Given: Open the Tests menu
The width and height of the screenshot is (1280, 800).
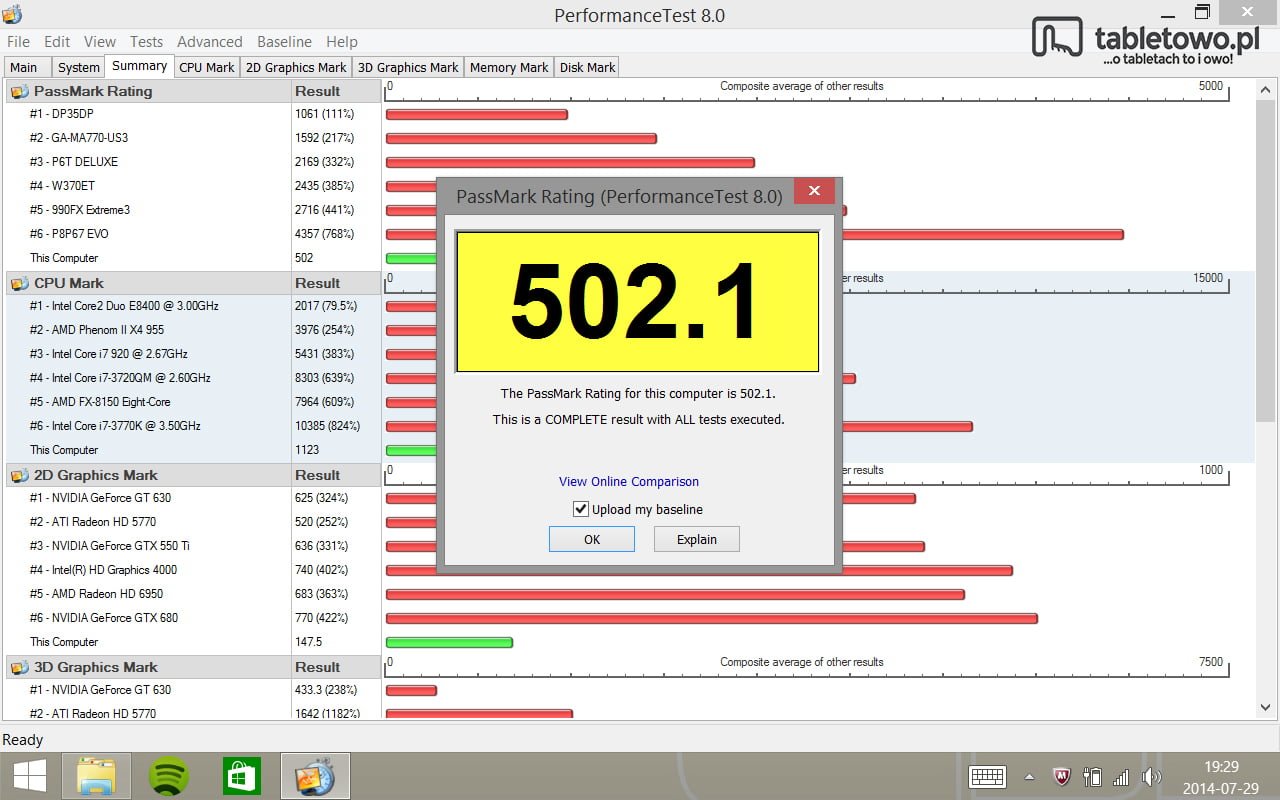Looking at the screenshot, I should [146, 42].
